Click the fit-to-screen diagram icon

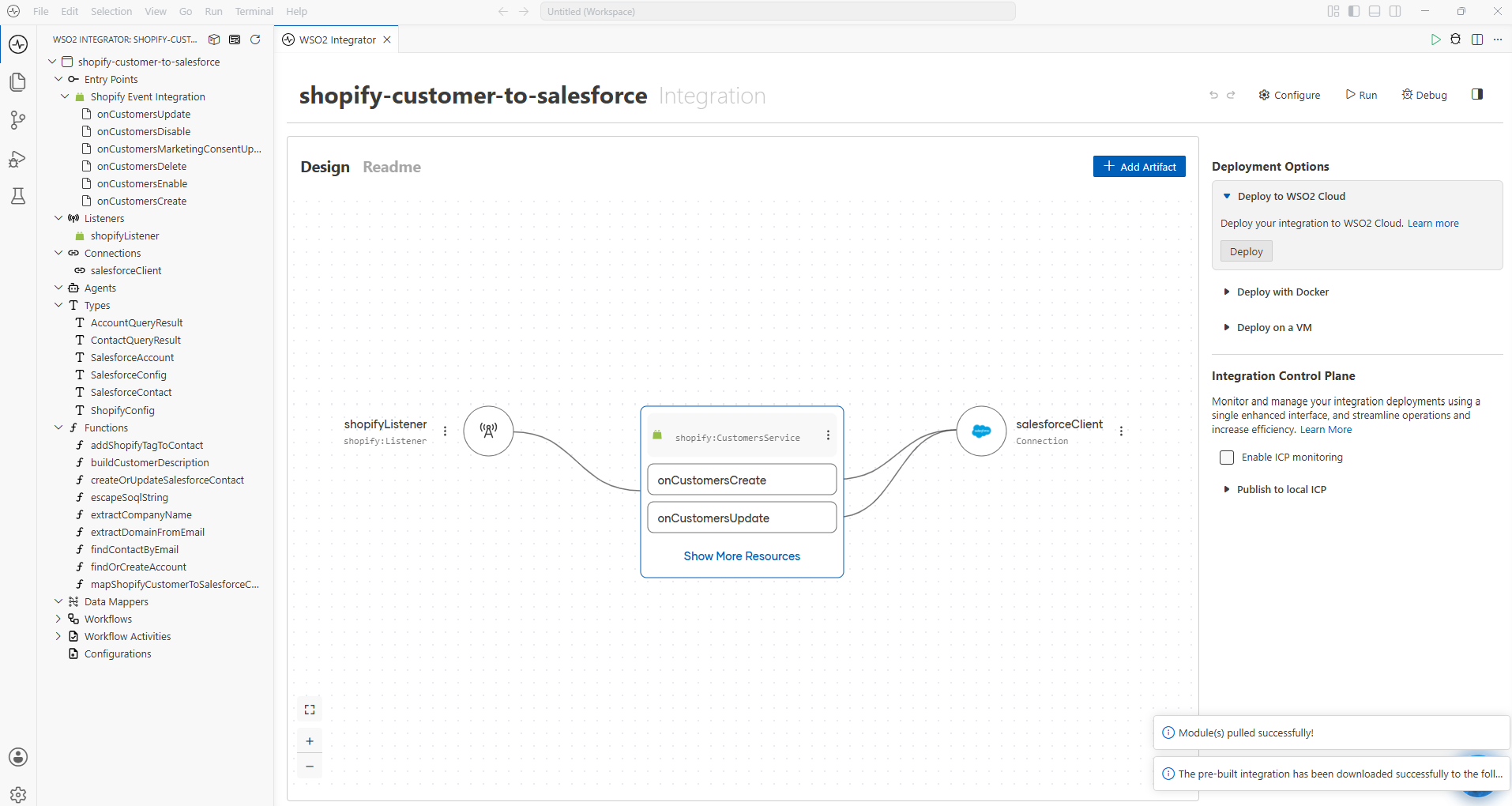310,710
